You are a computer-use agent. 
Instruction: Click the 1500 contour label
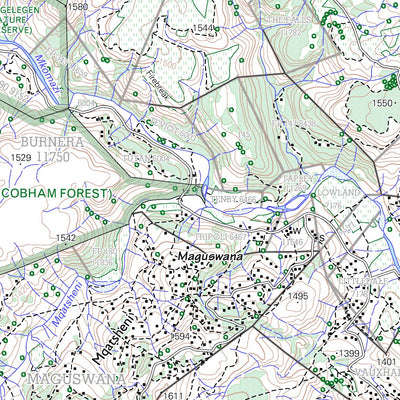[168, 63]
